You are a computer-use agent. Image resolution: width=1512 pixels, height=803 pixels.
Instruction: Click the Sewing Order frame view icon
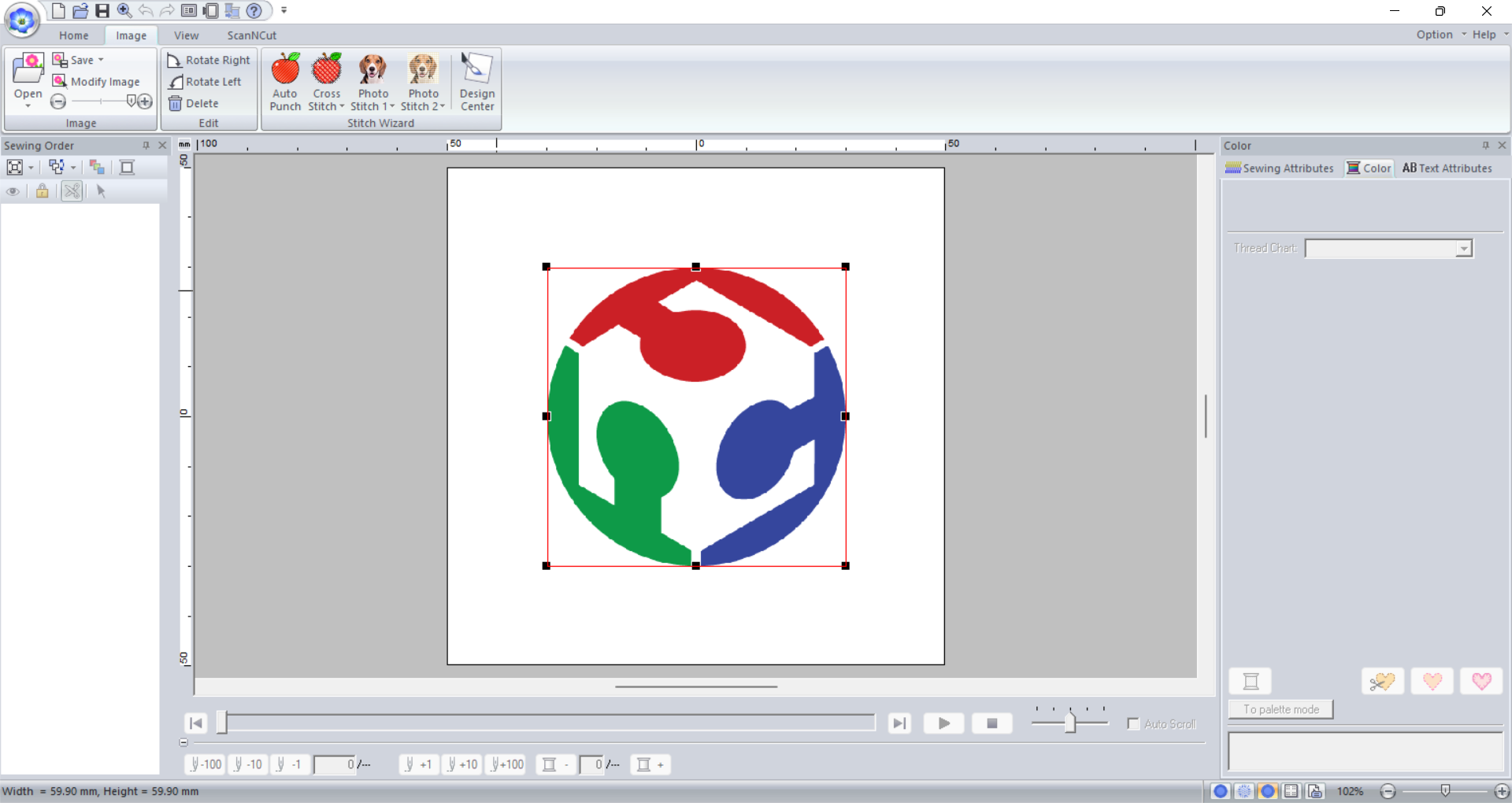click(15, 167)
